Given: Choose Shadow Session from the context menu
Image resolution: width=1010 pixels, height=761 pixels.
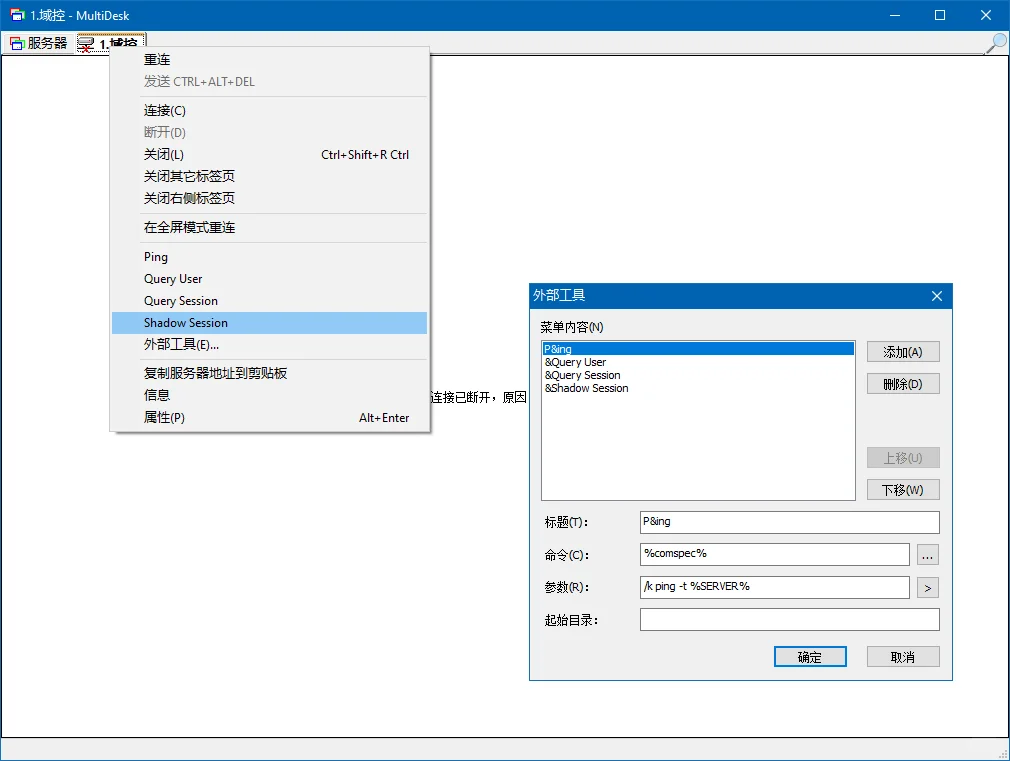Looking at the screenshot, I should point(188,322).
